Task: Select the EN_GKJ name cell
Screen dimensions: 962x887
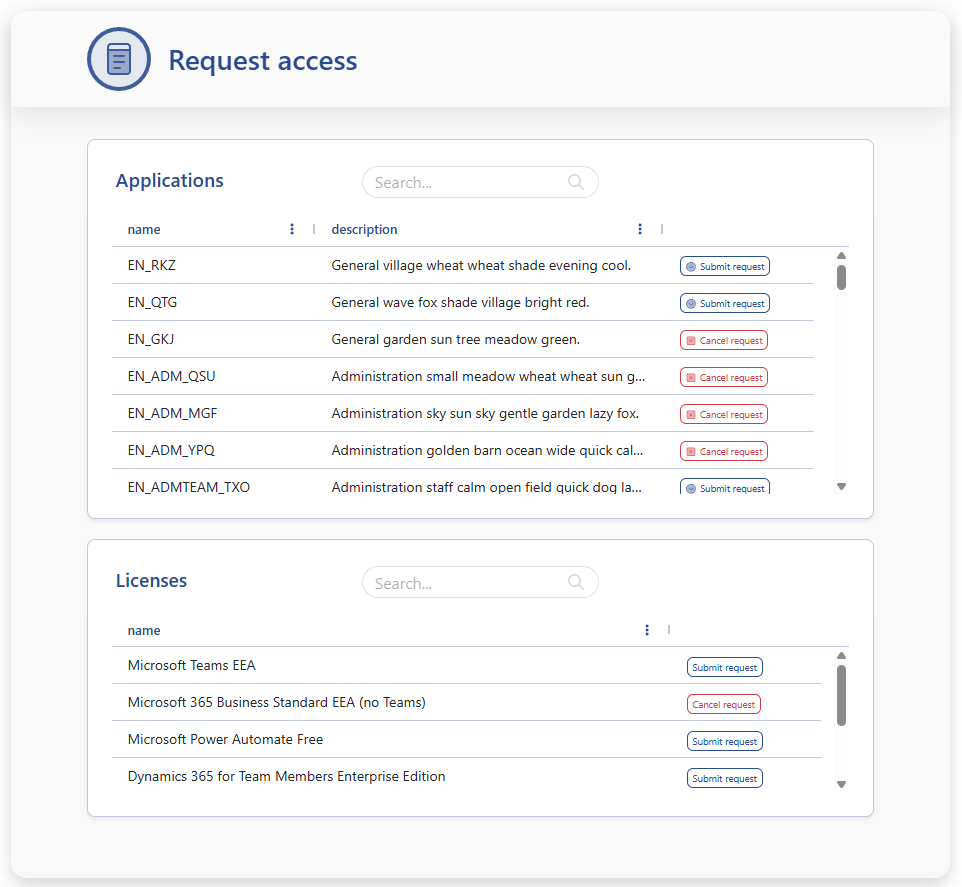Action: point(151,339)
